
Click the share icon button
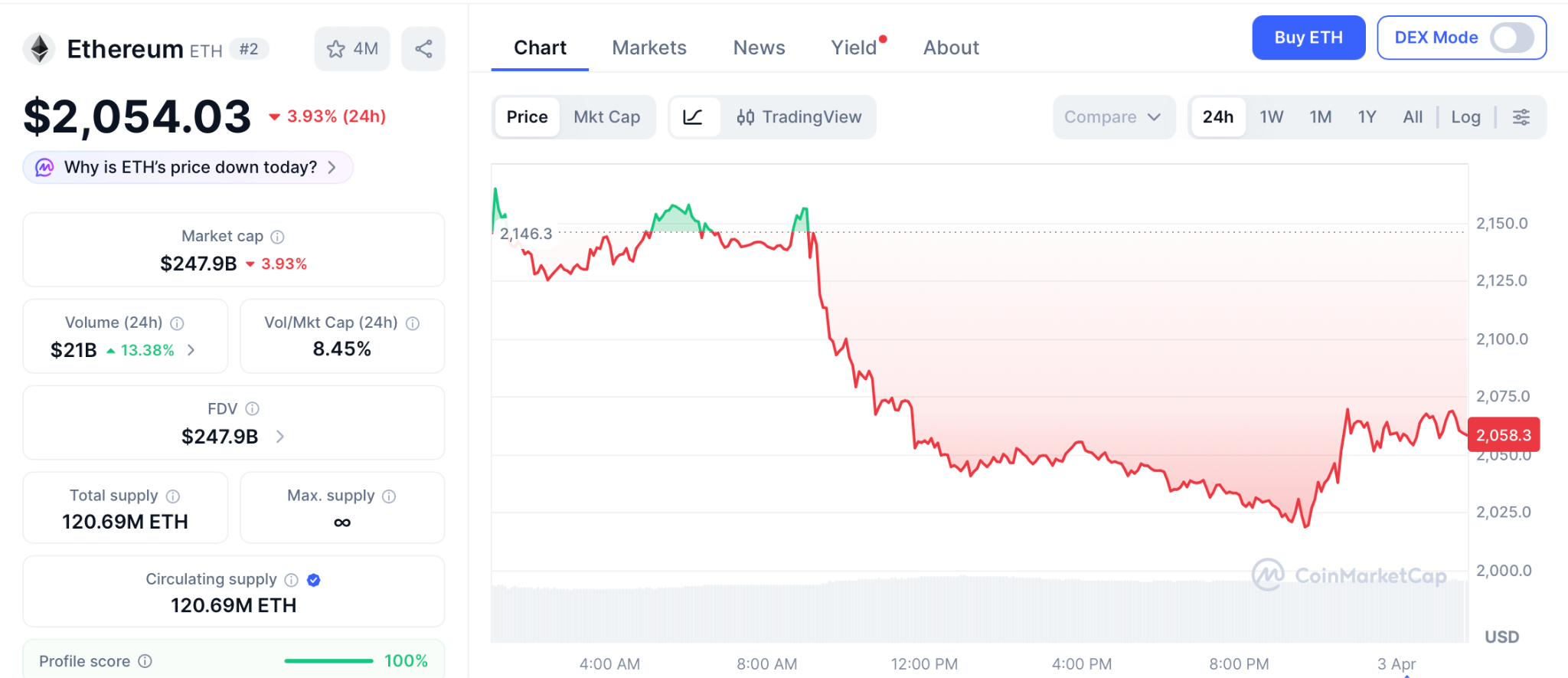[x=423, y=49]
